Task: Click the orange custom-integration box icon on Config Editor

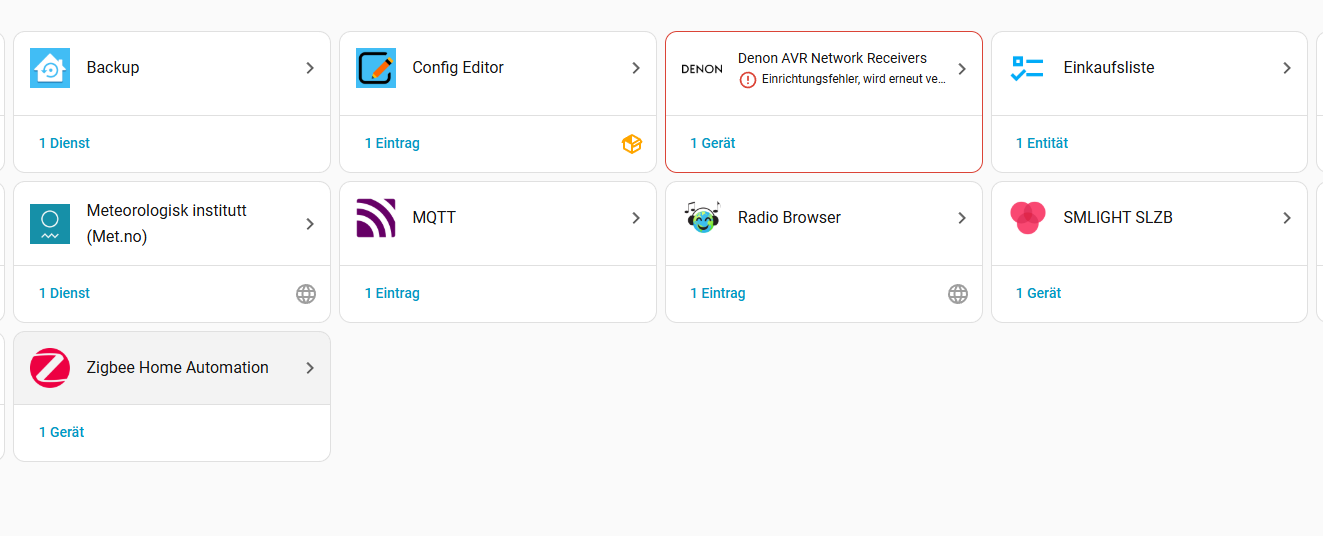Action: point(631,144)
